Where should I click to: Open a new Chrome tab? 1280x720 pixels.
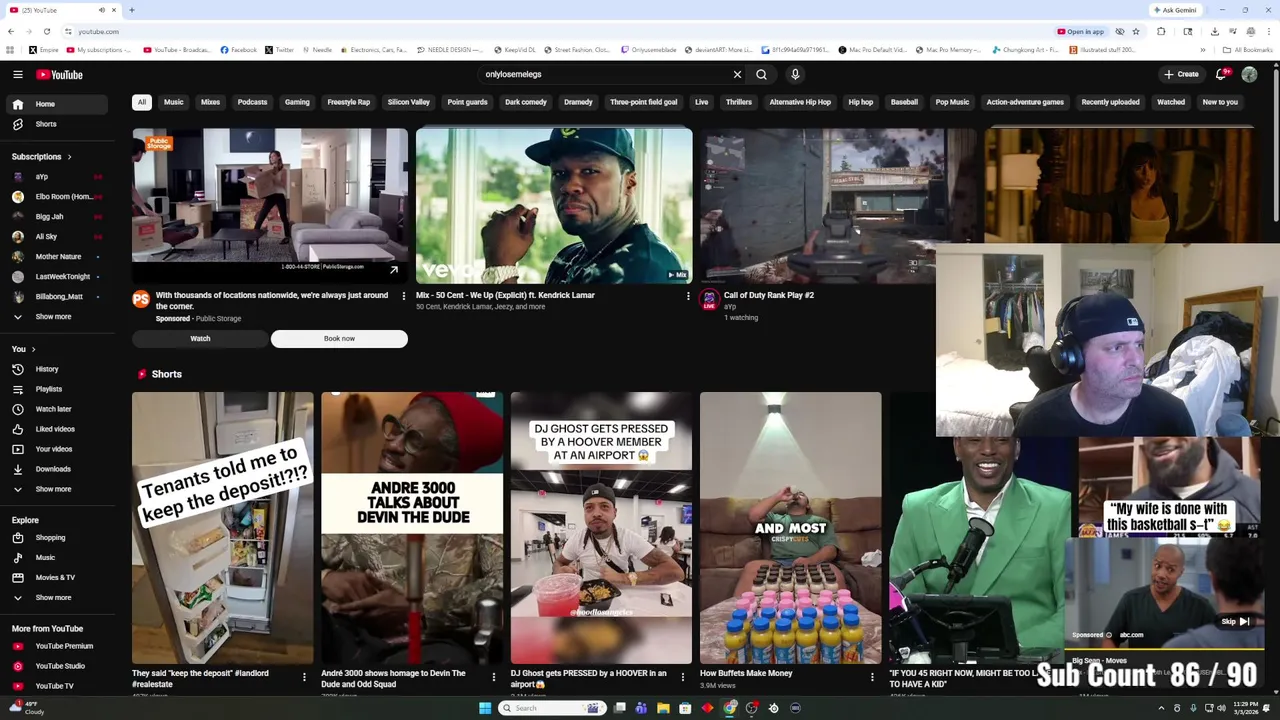pos(132,10)
